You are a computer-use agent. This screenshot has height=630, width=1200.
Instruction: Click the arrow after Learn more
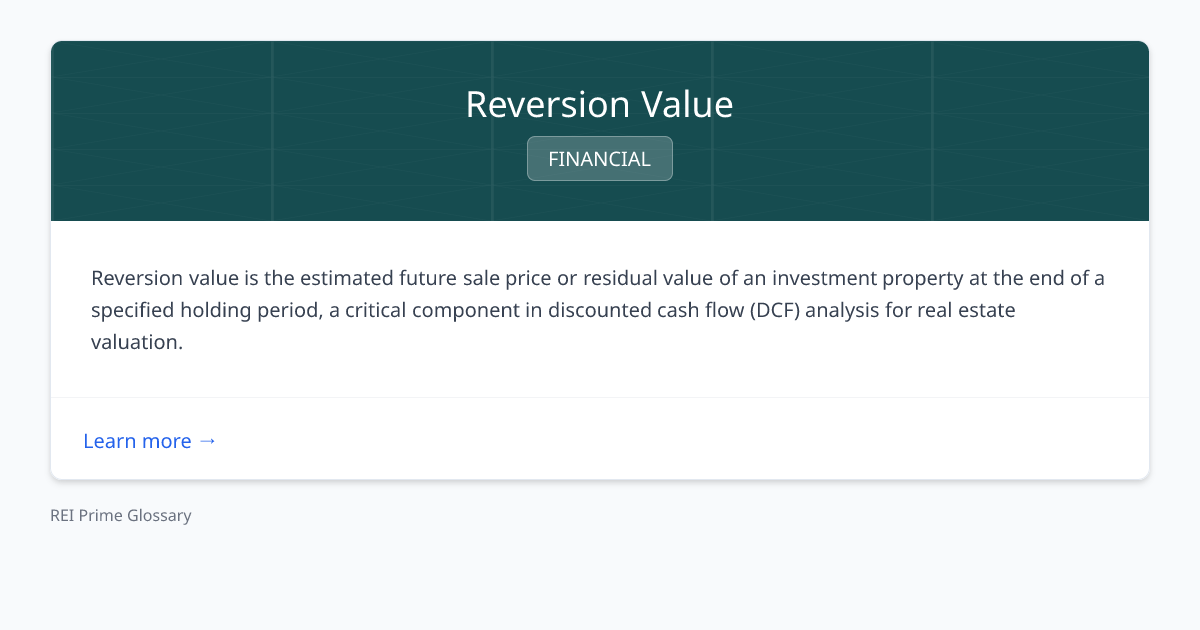(208, 441)
